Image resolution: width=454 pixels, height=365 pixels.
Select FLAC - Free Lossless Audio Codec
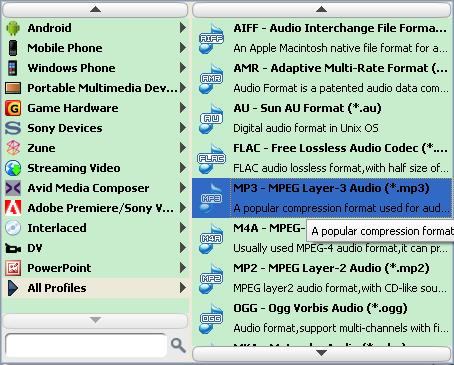322,158
